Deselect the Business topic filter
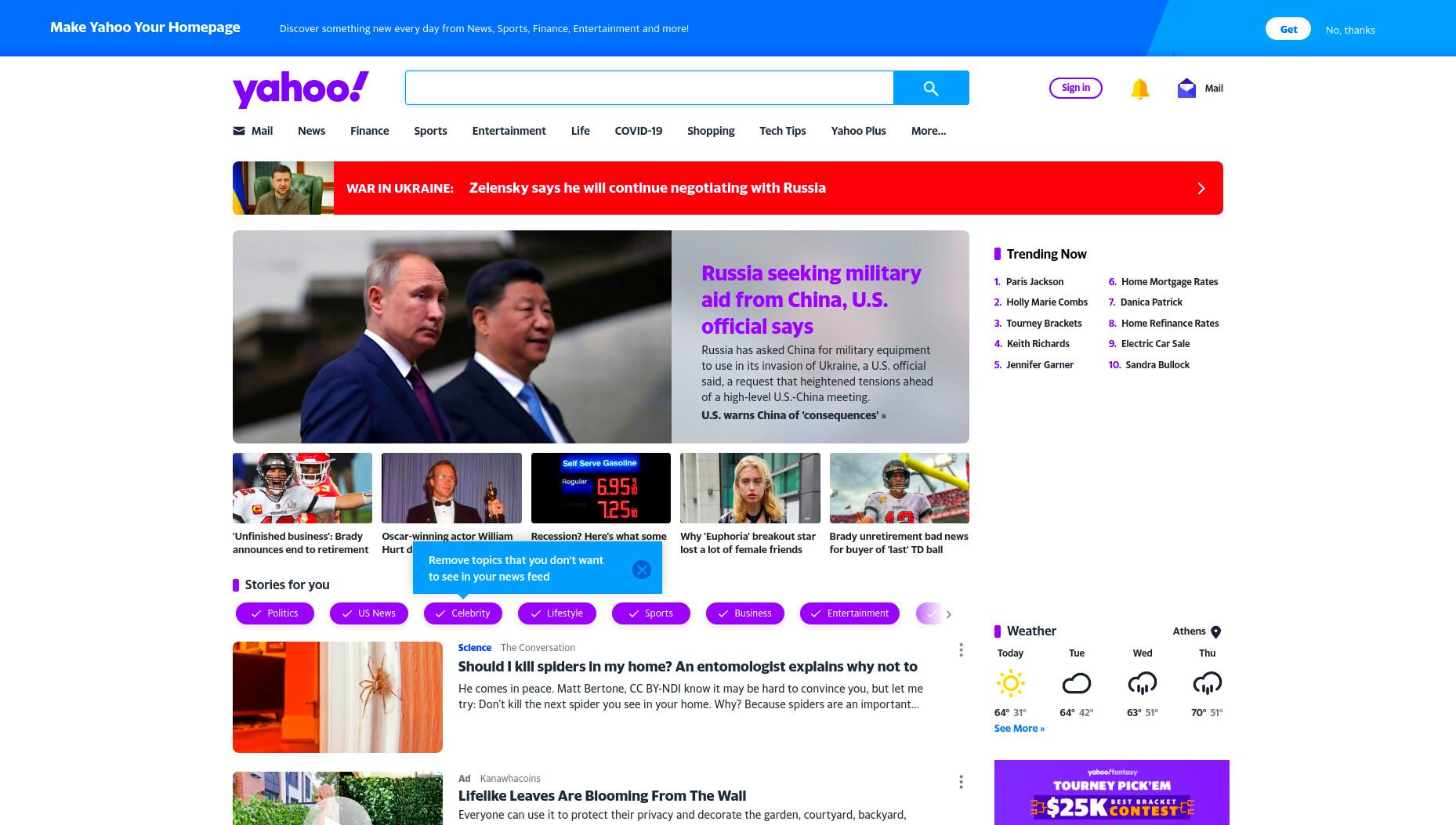Image resolution: width=1456 pixels, height=825 pixels. pos(745,613)
